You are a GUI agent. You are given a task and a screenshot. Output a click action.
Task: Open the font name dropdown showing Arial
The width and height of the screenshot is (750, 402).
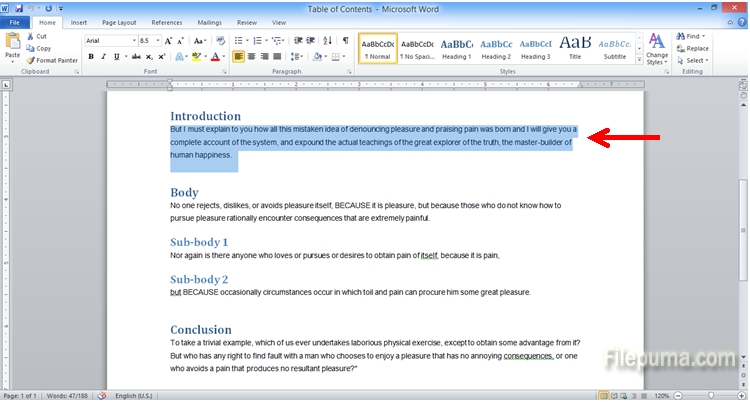pos(109,40)
